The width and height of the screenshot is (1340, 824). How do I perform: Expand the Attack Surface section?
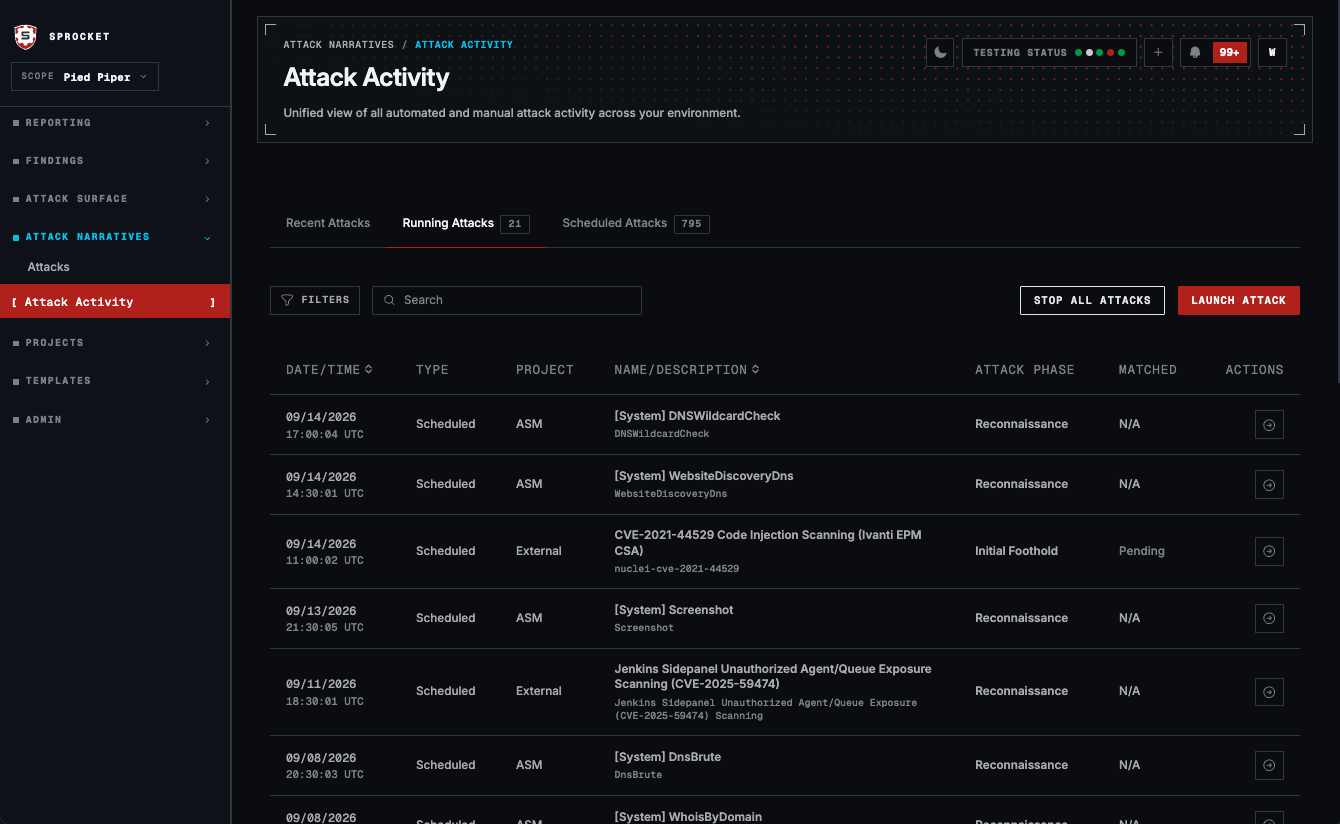[115, 199]
